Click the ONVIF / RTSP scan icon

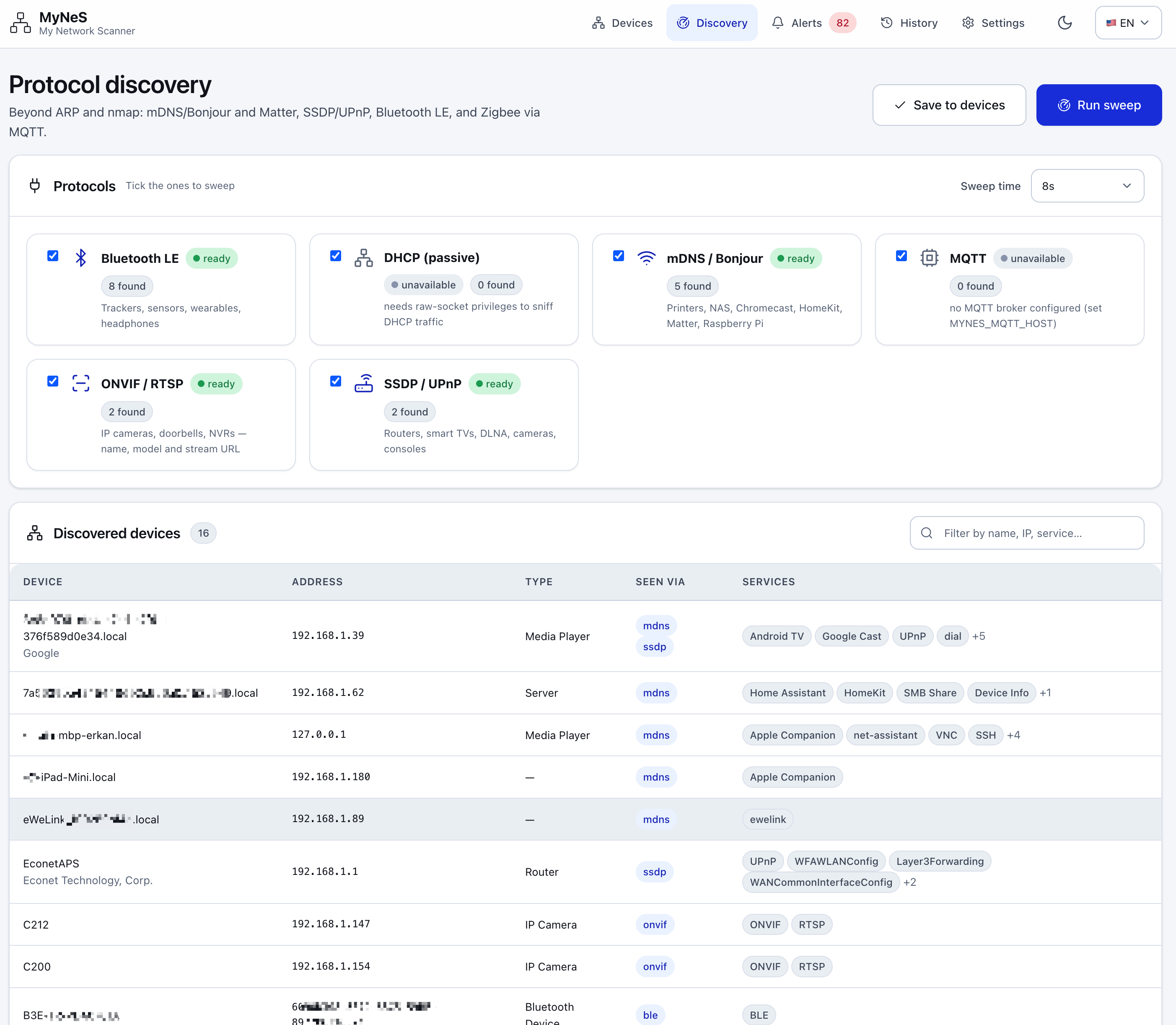(x=80, y=383)
